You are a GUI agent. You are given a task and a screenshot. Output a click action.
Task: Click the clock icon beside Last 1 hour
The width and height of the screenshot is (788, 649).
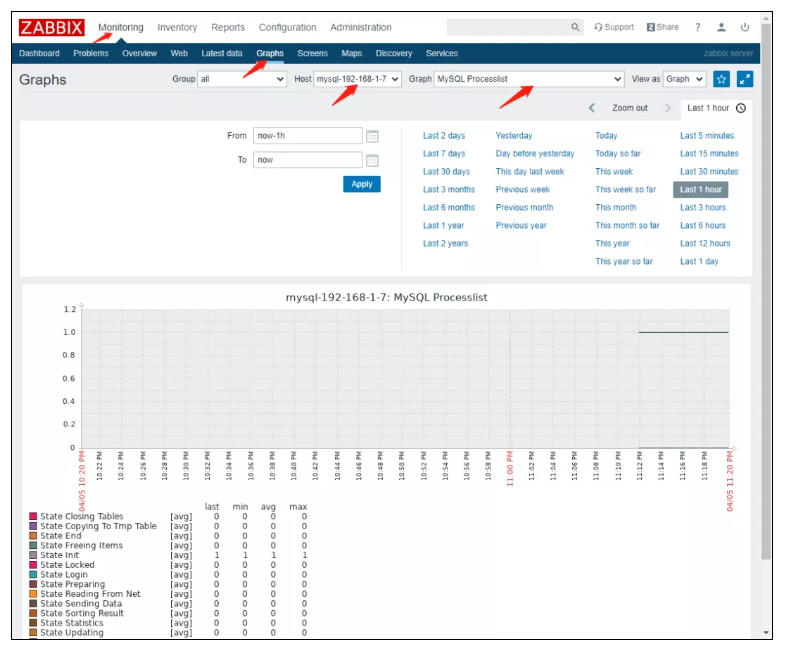741,108
